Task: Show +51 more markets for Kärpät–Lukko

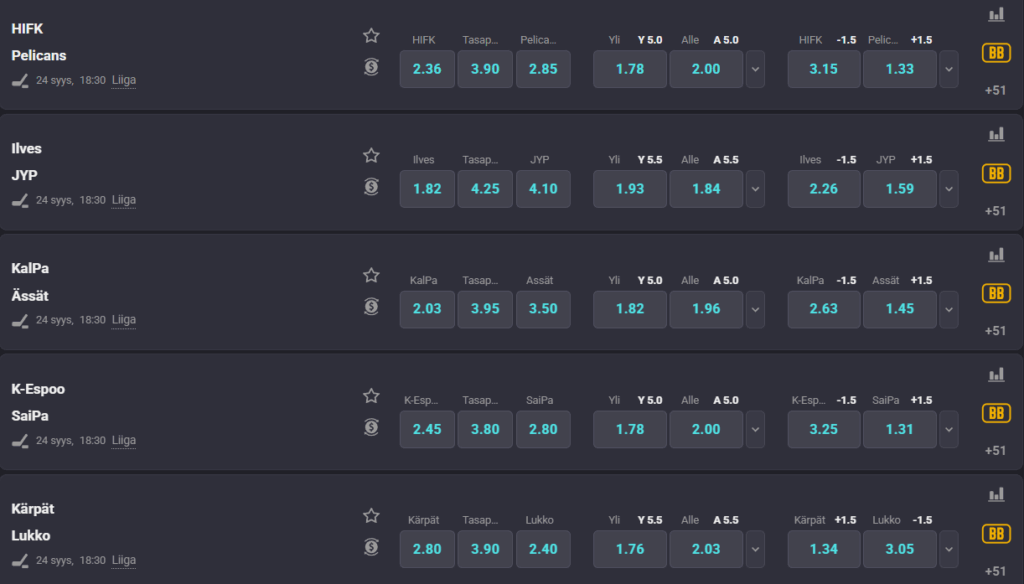Action: [x=995, y=571]
